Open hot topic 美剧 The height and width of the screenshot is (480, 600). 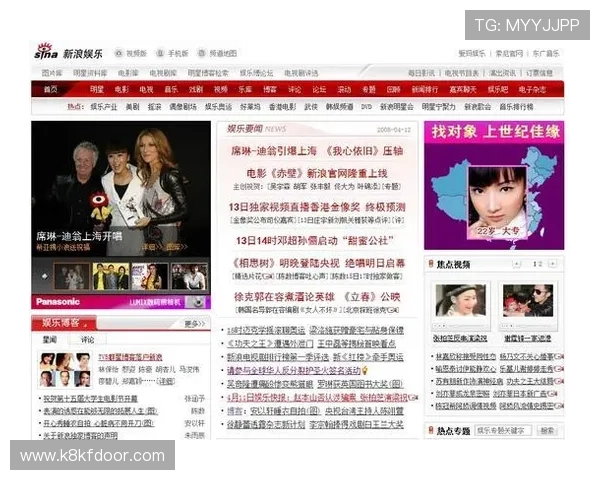tap(133, 107)
